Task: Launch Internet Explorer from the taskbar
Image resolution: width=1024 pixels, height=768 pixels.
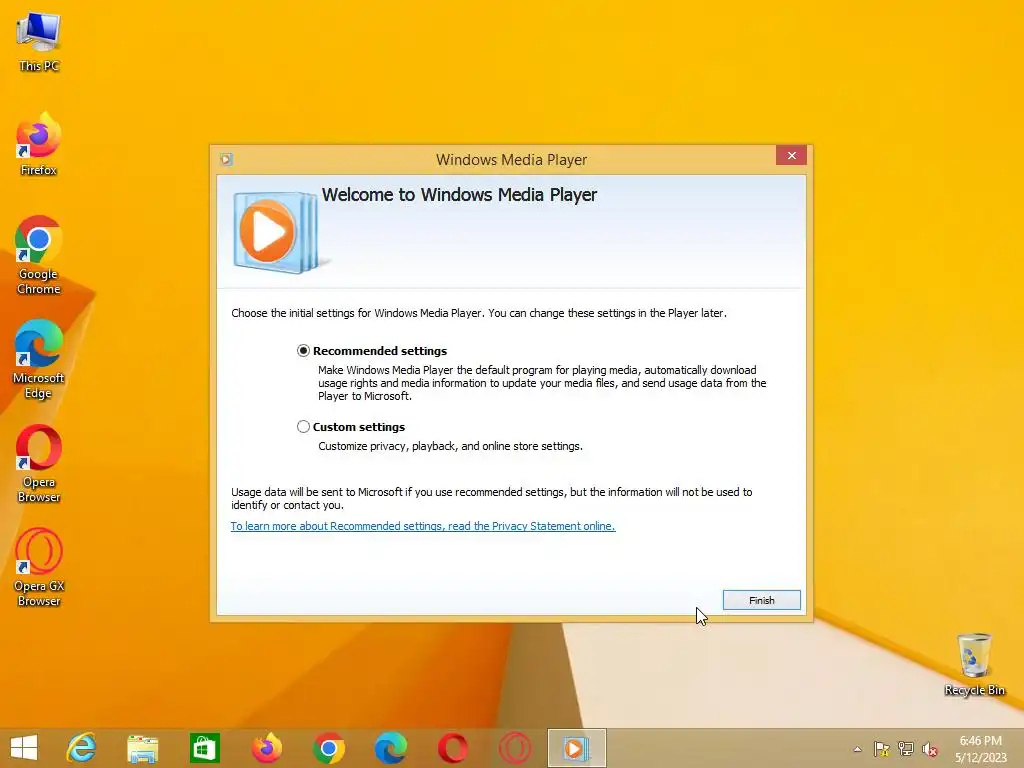Action: click(x=81, y=748)
